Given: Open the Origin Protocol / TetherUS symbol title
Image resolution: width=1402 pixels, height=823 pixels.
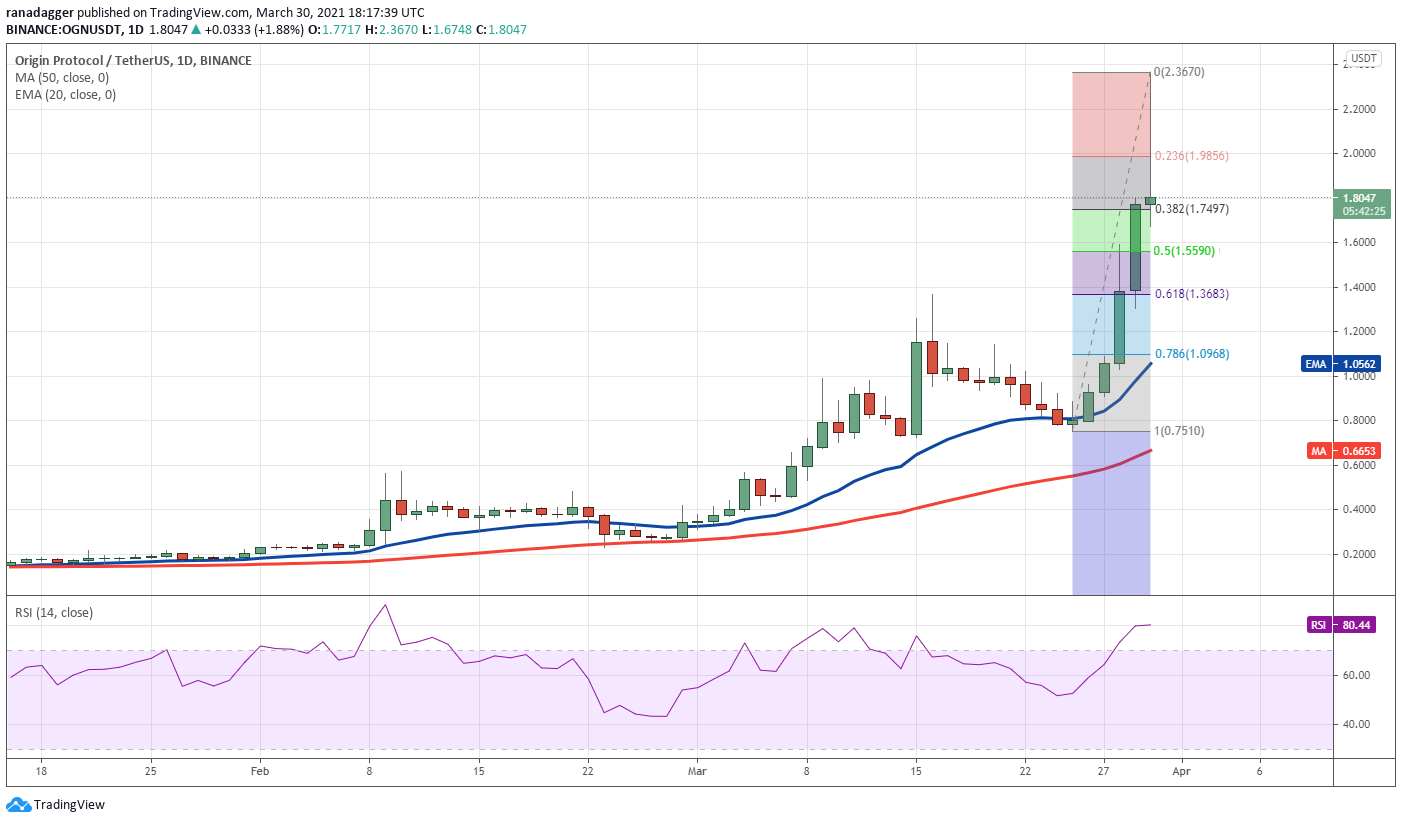Looking at the screenshot, I should (133, 61).
